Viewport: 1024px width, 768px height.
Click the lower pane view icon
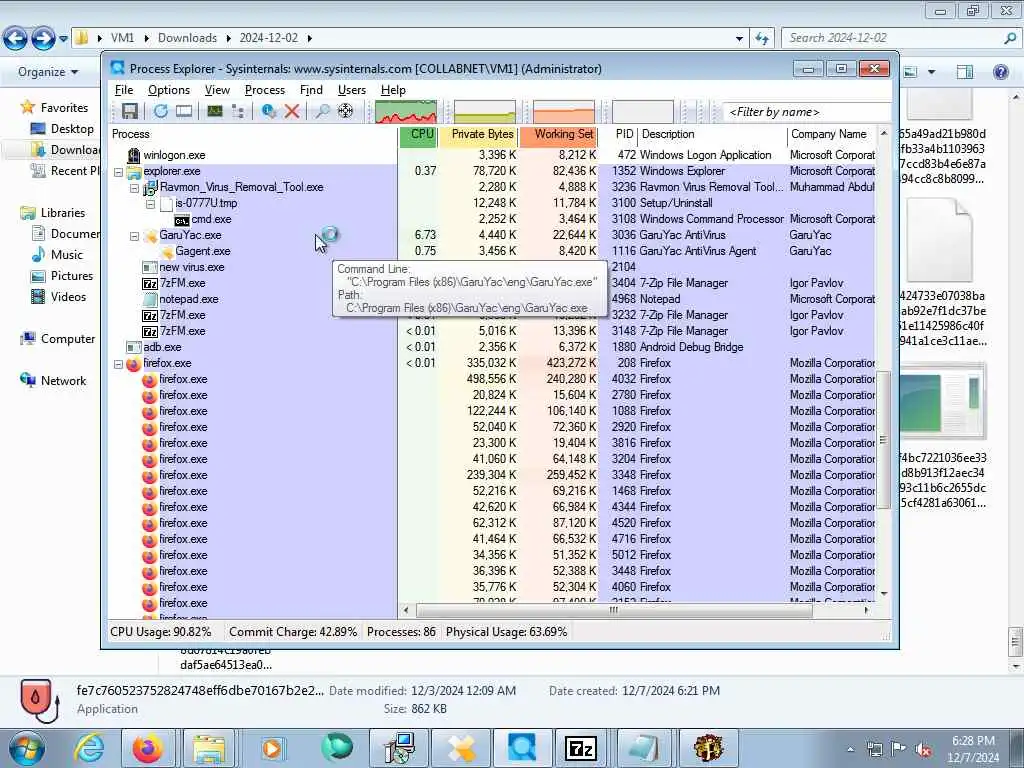coord(184,112)
